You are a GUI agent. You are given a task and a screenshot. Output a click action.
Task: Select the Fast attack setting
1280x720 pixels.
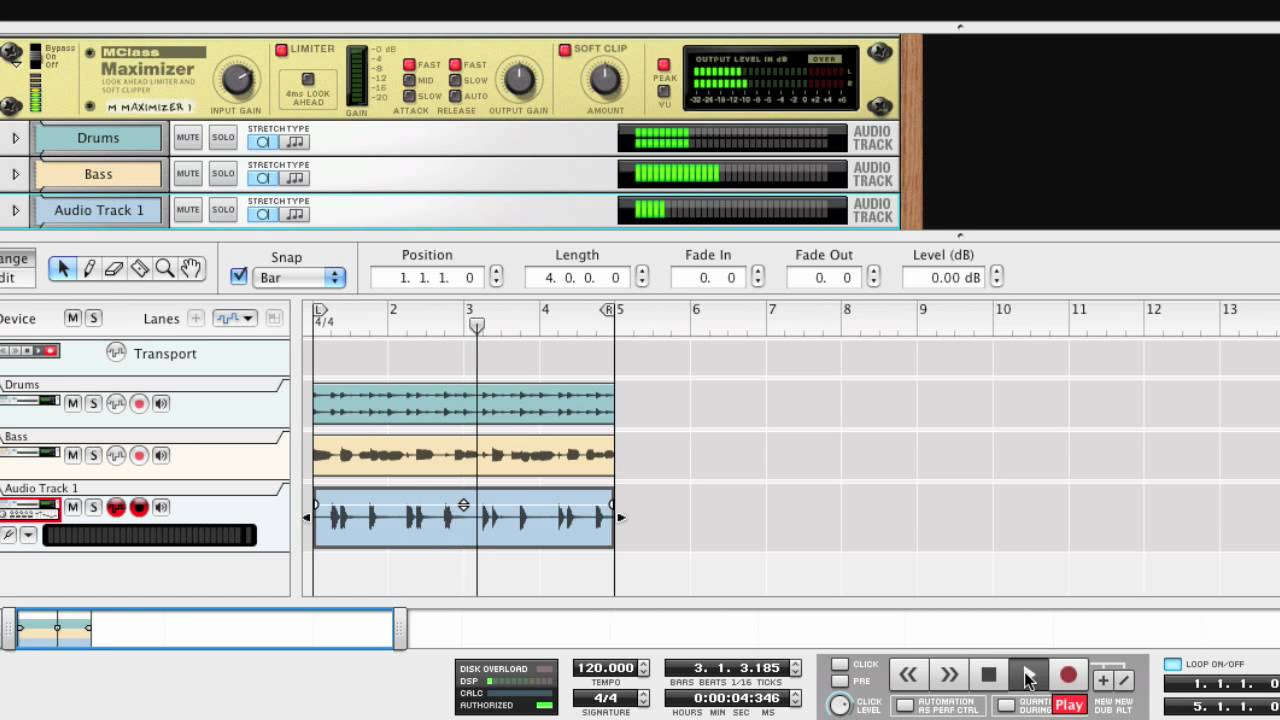(409, 65)
